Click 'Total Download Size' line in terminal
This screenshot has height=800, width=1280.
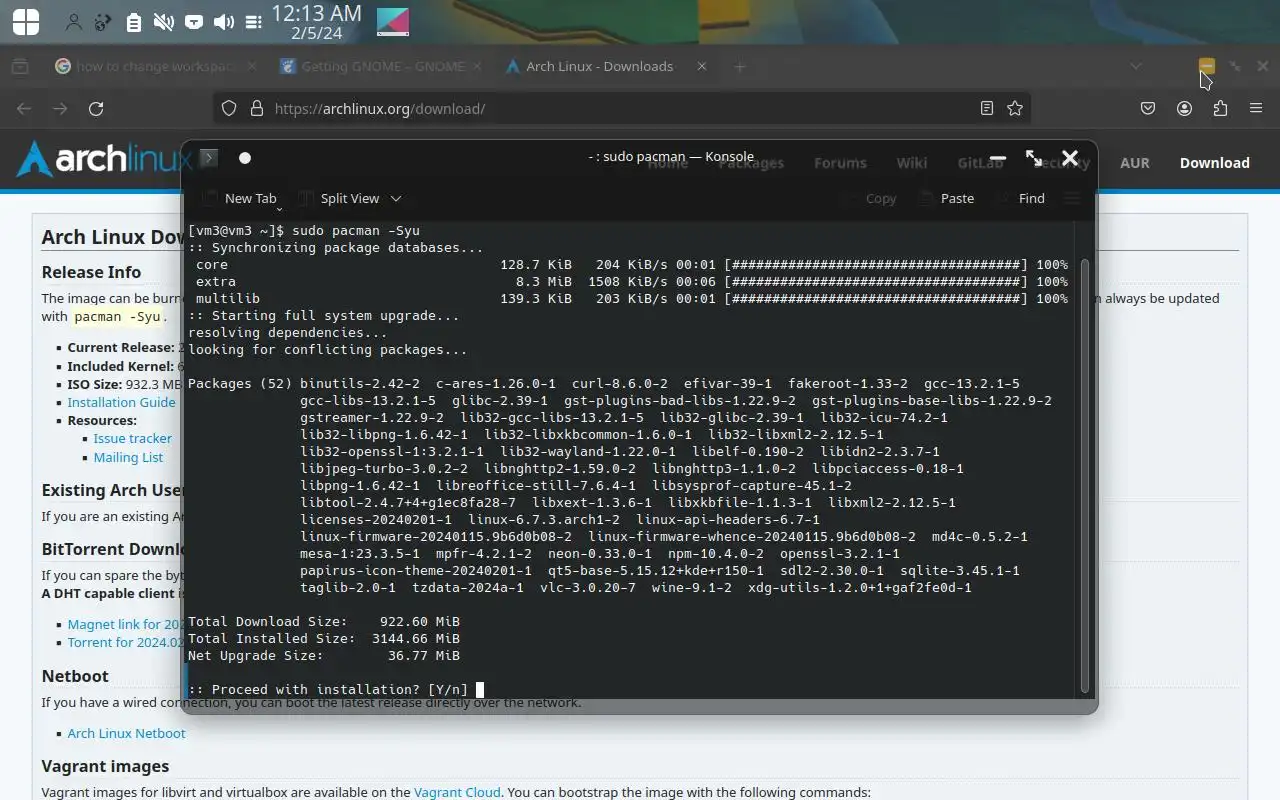tap(324, 622)
